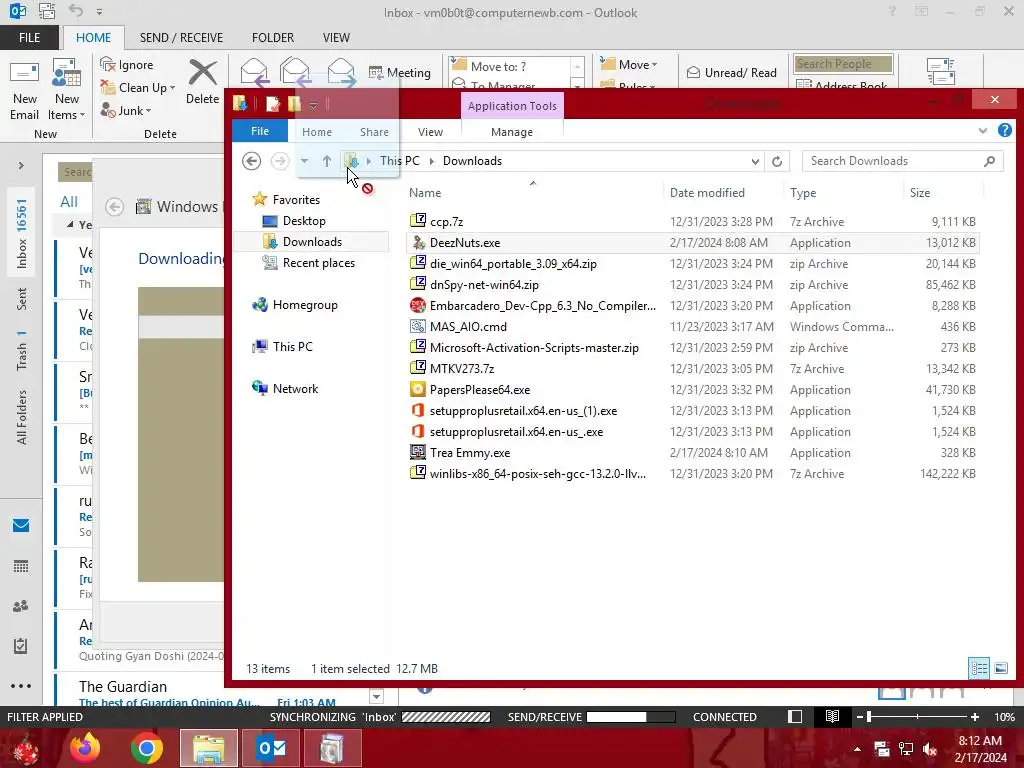
Task: Focus the Search People field
Action: tap(843, 63)
